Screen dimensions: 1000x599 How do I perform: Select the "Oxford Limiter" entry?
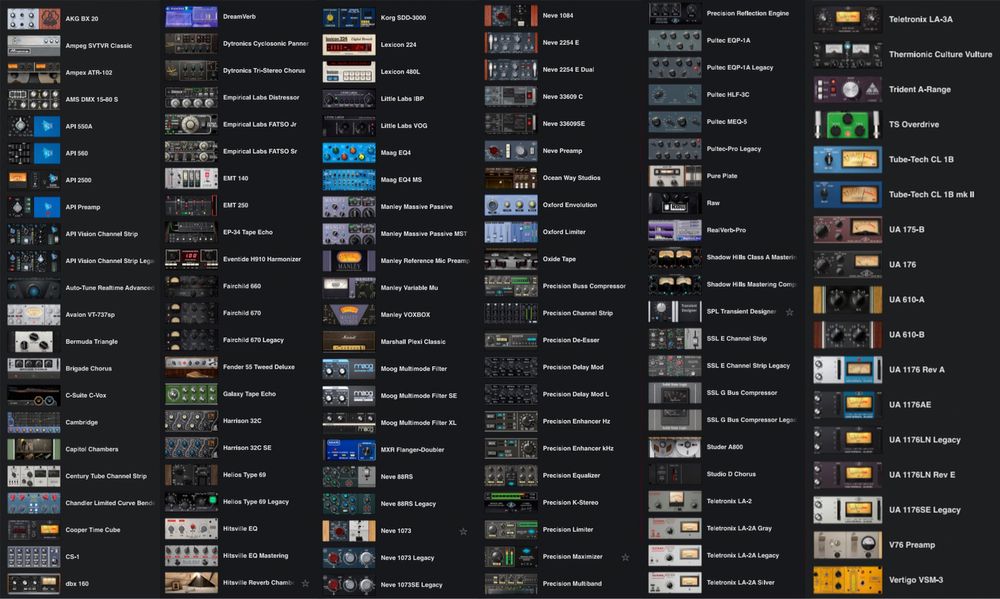click(x=564, y=232)
